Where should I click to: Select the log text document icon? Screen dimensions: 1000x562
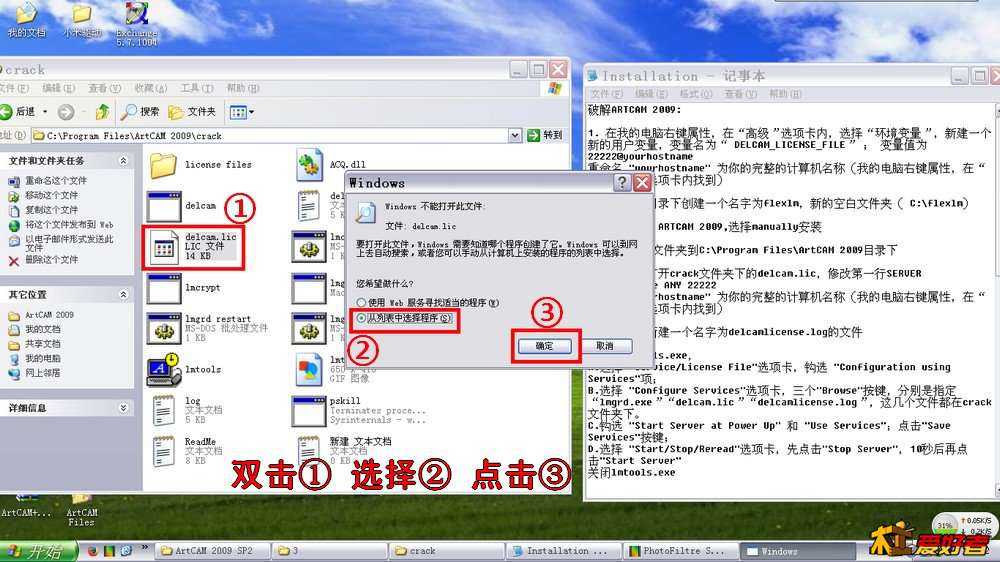tap(163, 411)
